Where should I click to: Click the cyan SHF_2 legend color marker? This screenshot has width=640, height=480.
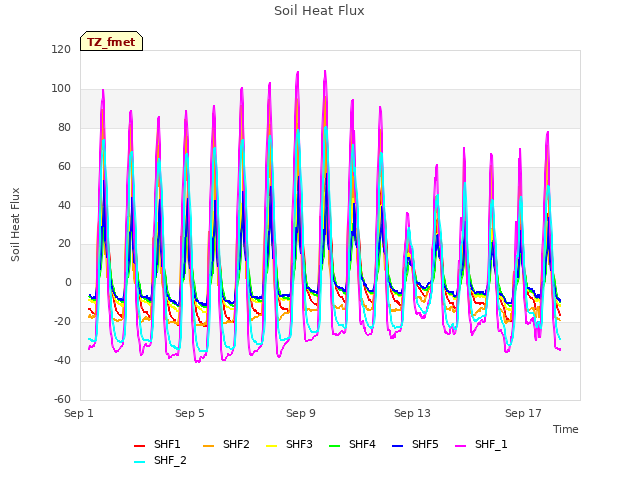click(140, 462)
